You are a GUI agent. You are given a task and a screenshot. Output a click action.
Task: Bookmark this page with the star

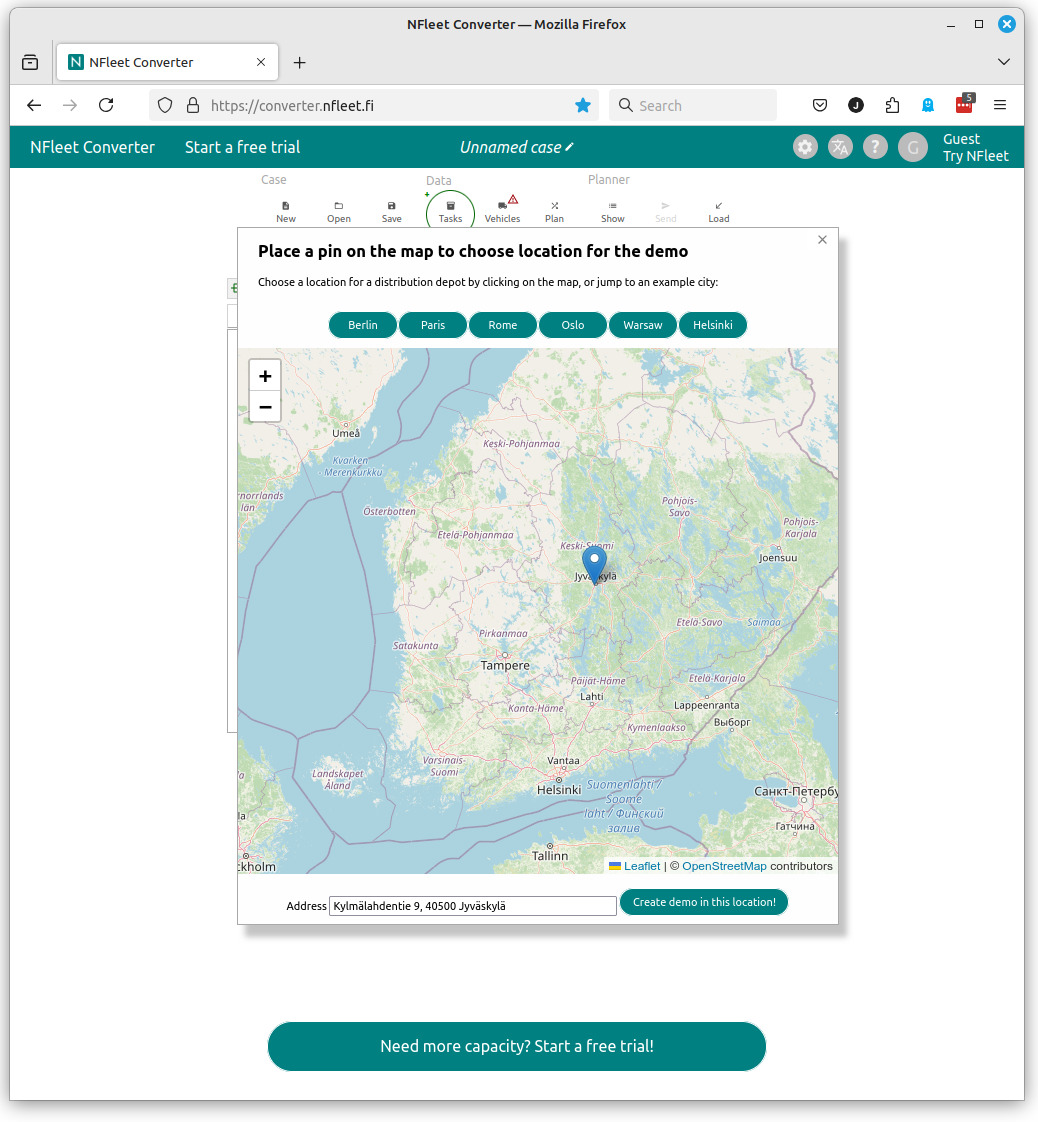coord(583,106)
